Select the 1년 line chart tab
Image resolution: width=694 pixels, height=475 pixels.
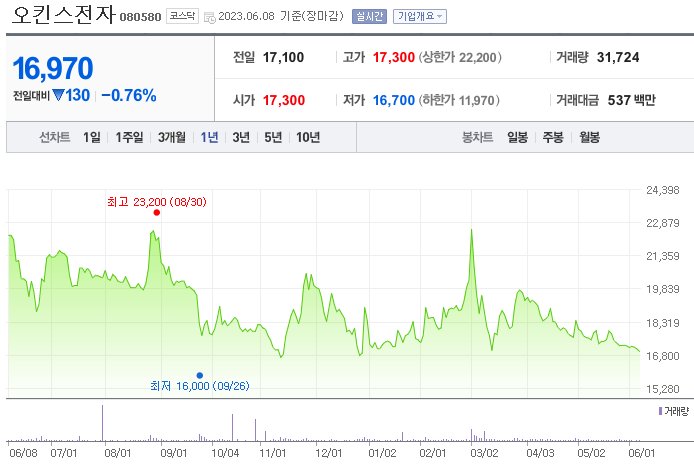[209, 137]
